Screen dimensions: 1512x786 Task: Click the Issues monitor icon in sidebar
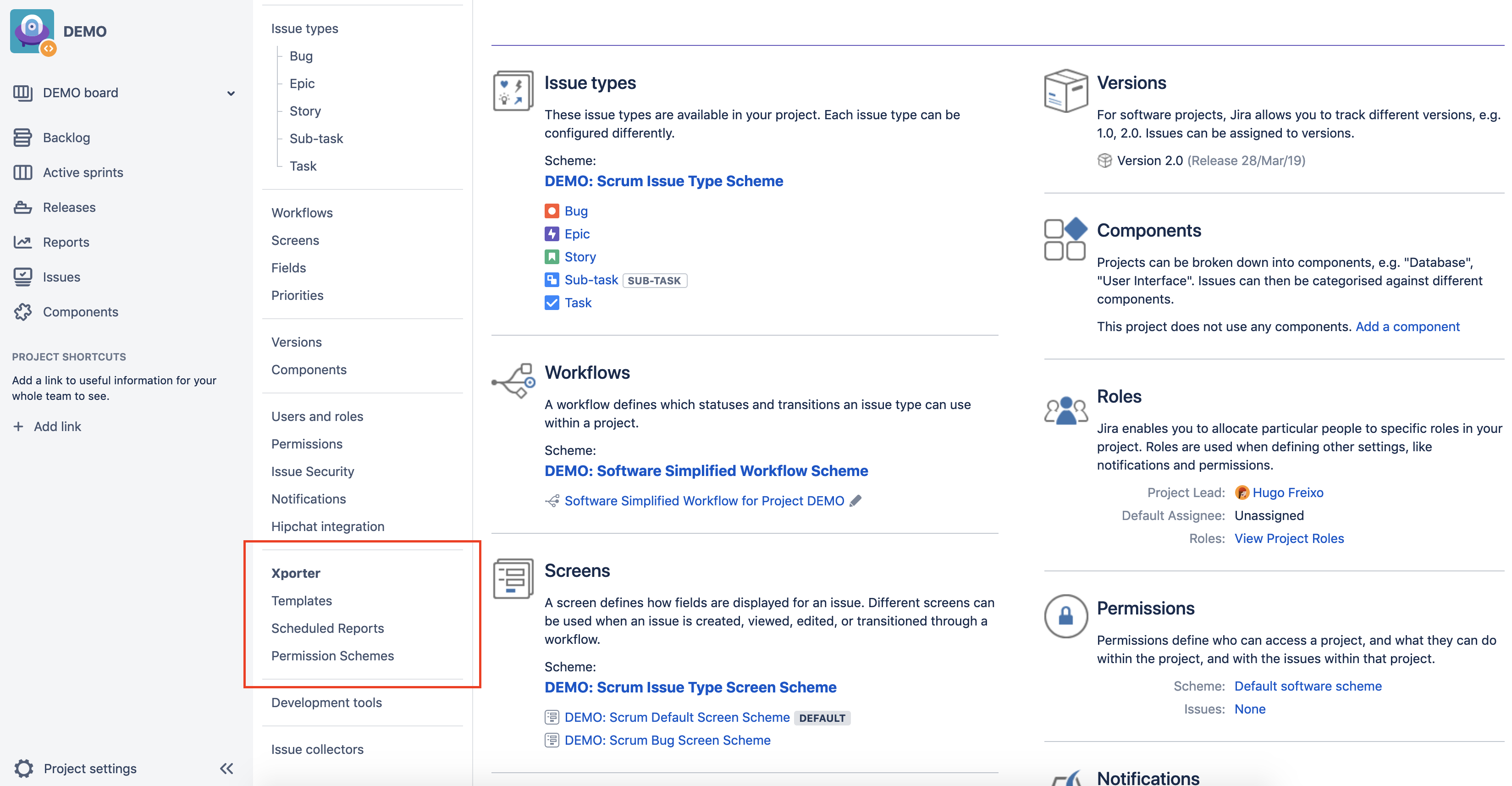pyautogui.click(x=22, y=277)
